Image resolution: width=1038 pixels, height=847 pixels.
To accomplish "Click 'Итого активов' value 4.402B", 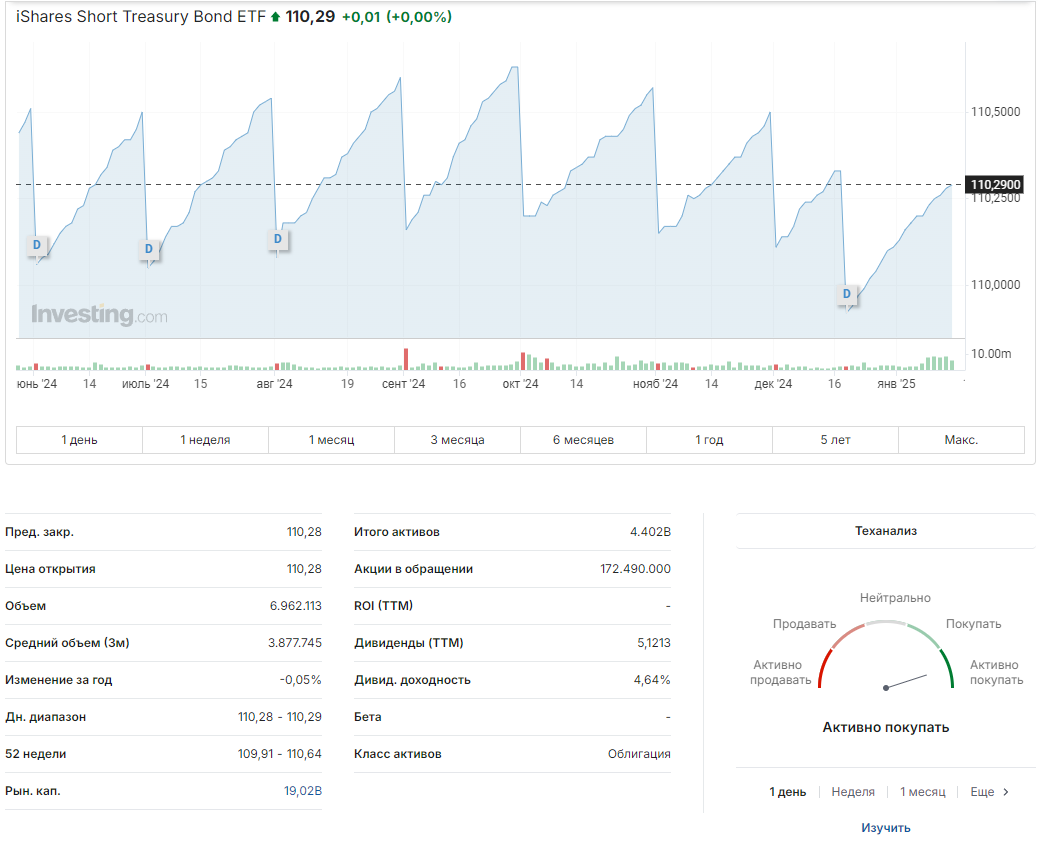I will pos(650,532).
